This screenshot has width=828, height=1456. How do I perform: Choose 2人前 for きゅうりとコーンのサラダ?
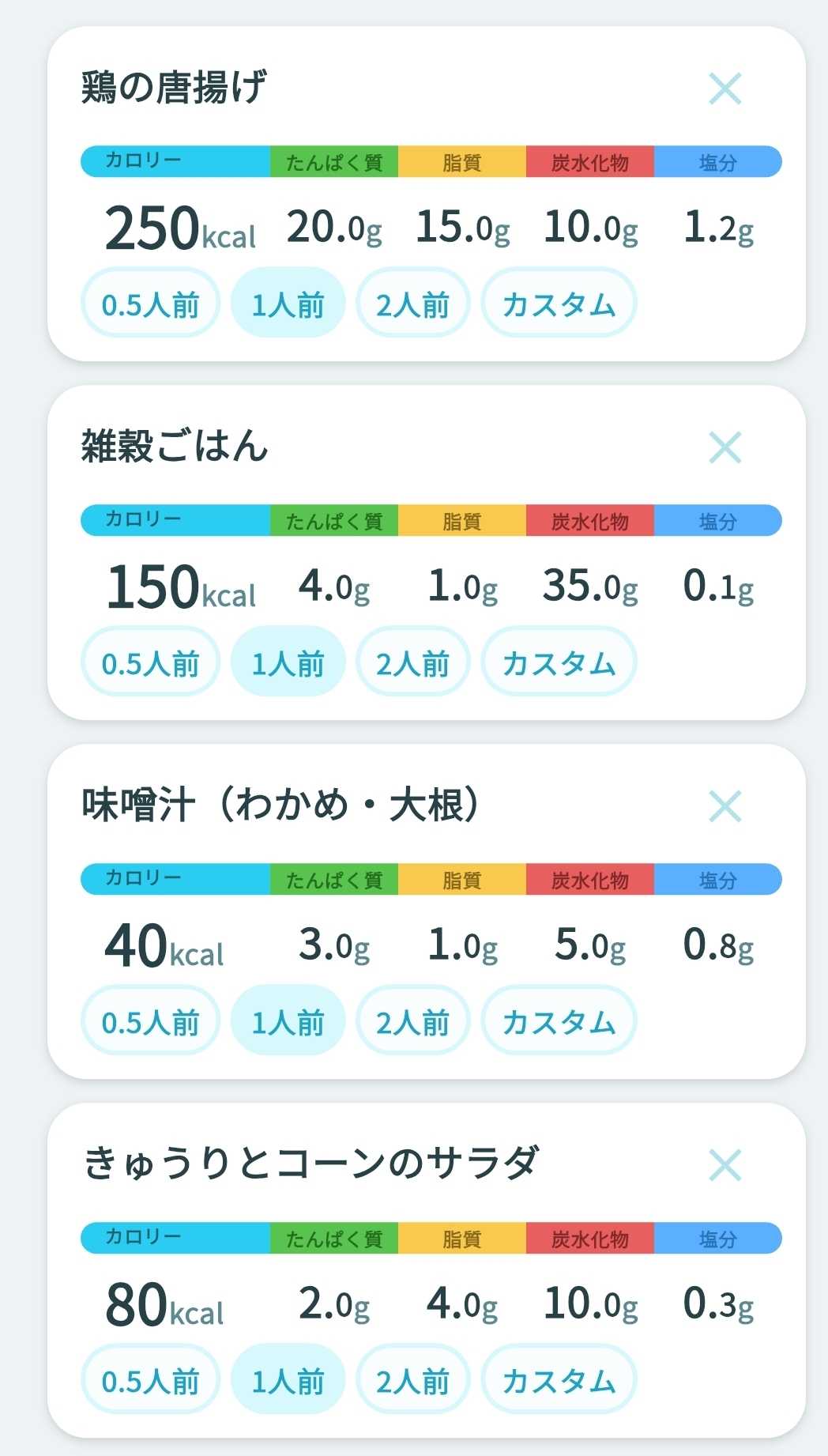tap(412, 1379)
